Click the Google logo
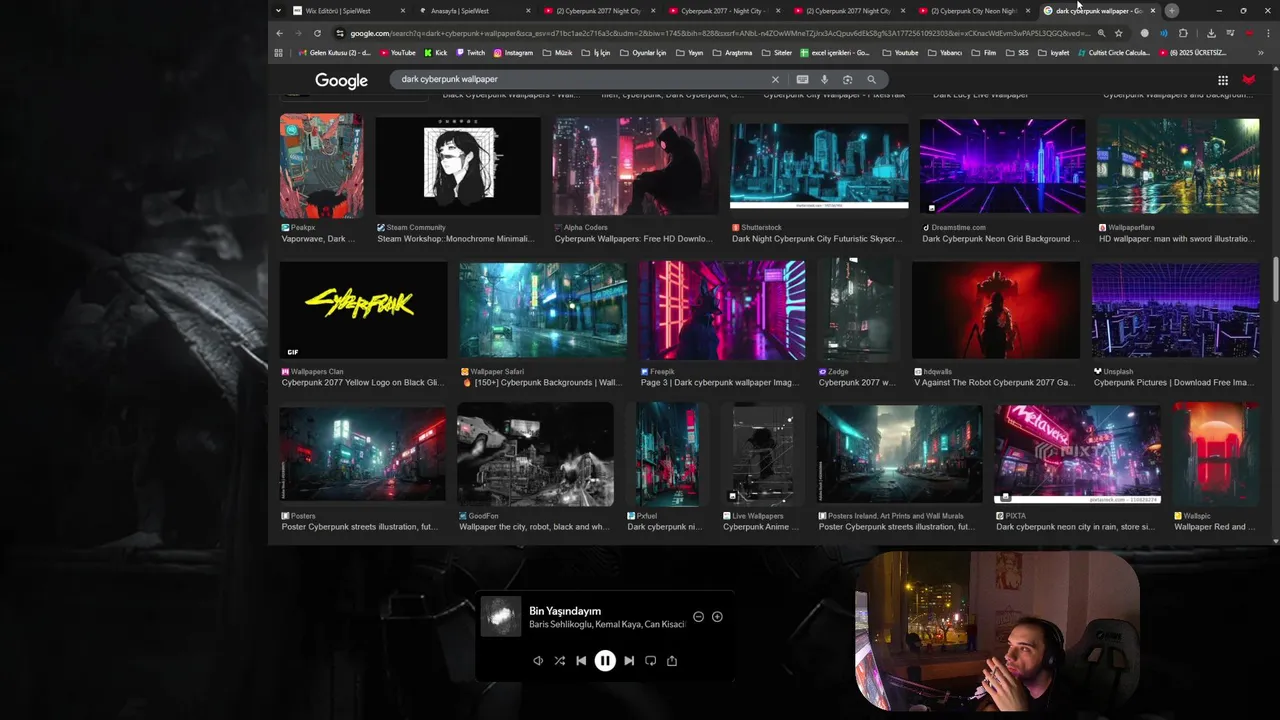1280x720 pixels. point(341,80)
